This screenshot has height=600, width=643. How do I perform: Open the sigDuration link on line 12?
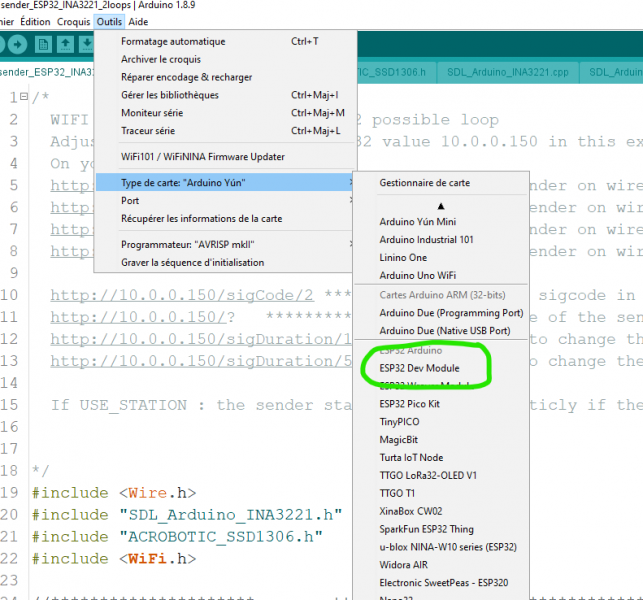(x=201, y=339)
